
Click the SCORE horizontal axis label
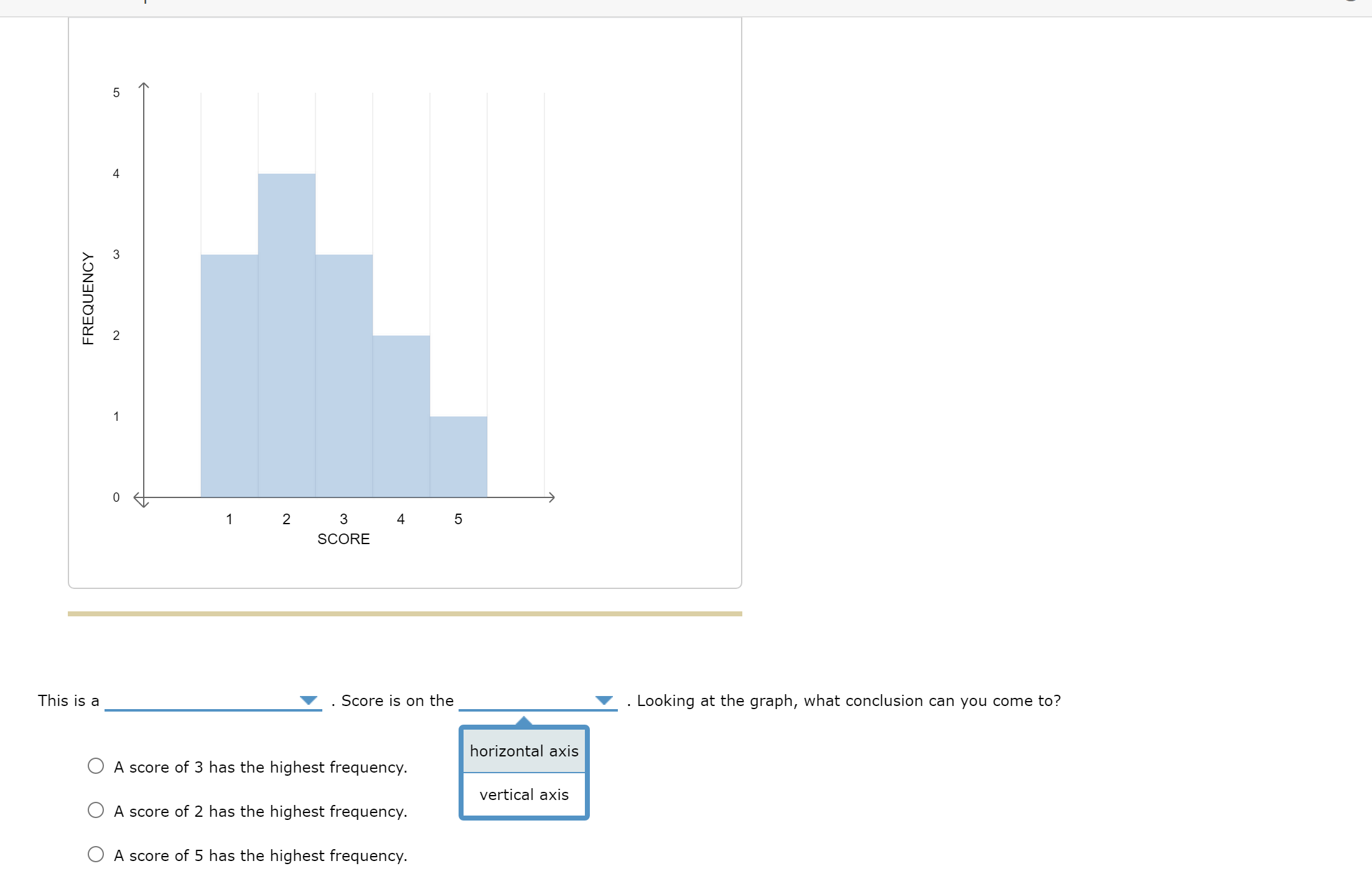click(x=343, y=539)
